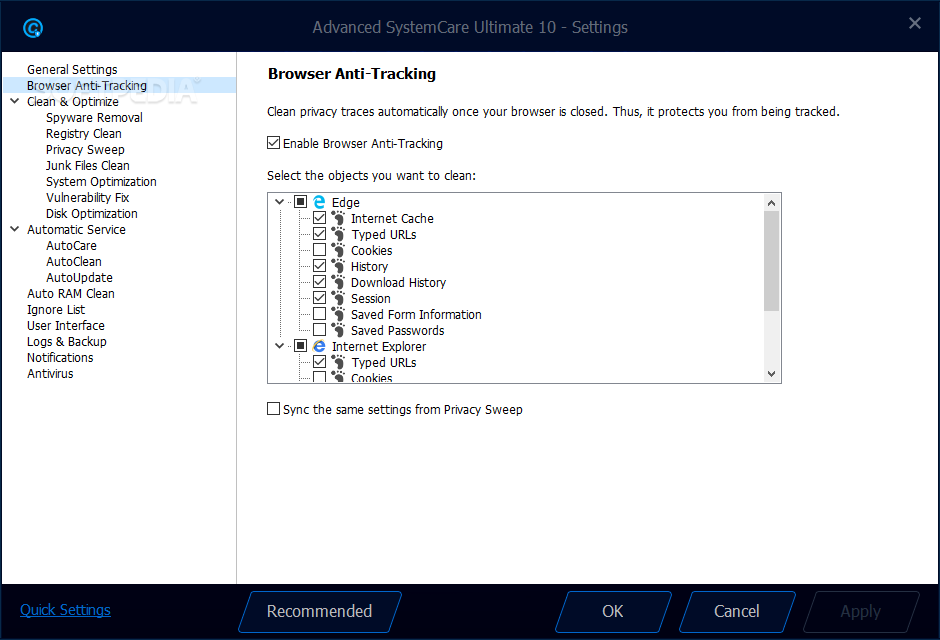Enable Sync settings from Privacy Sweep

pyautogui.click(x=273, y=409)
